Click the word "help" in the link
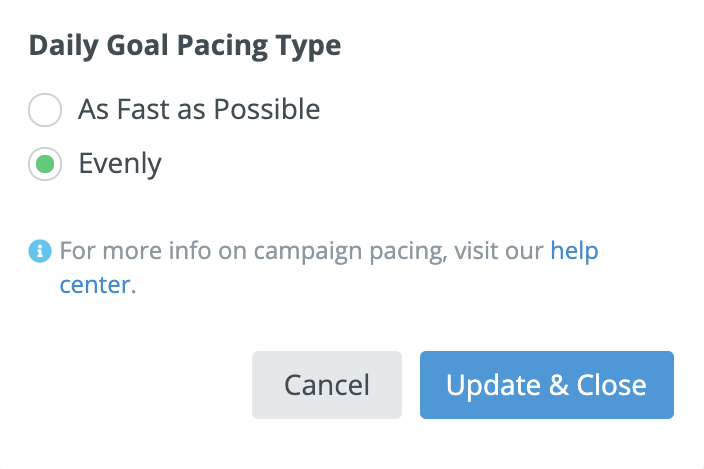 coord(574,250)
